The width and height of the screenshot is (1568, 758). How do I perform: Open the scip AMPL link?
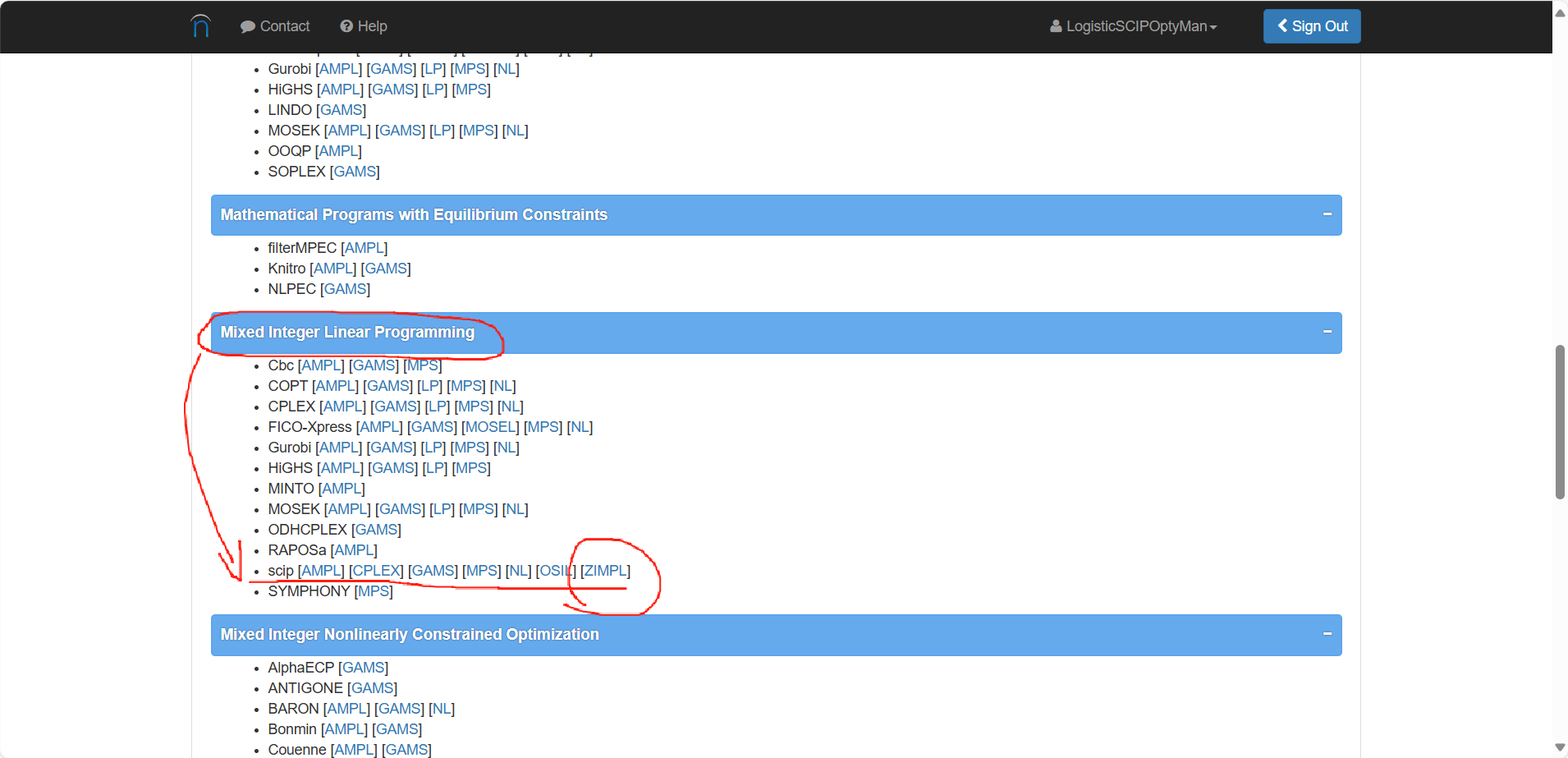(x=321, y=571)
